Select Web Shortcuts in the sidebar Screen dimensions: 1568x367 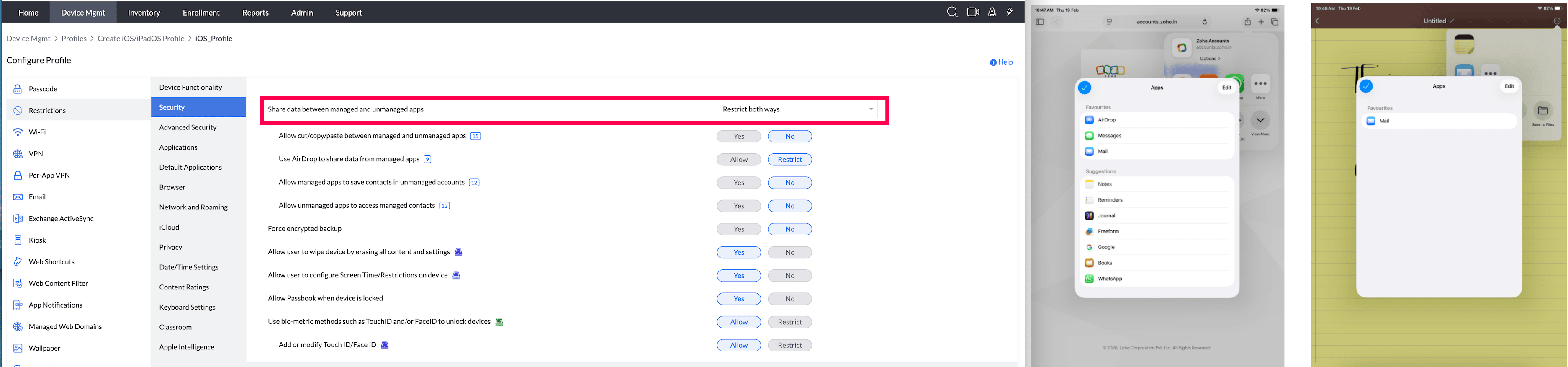[x=79, y=262]
